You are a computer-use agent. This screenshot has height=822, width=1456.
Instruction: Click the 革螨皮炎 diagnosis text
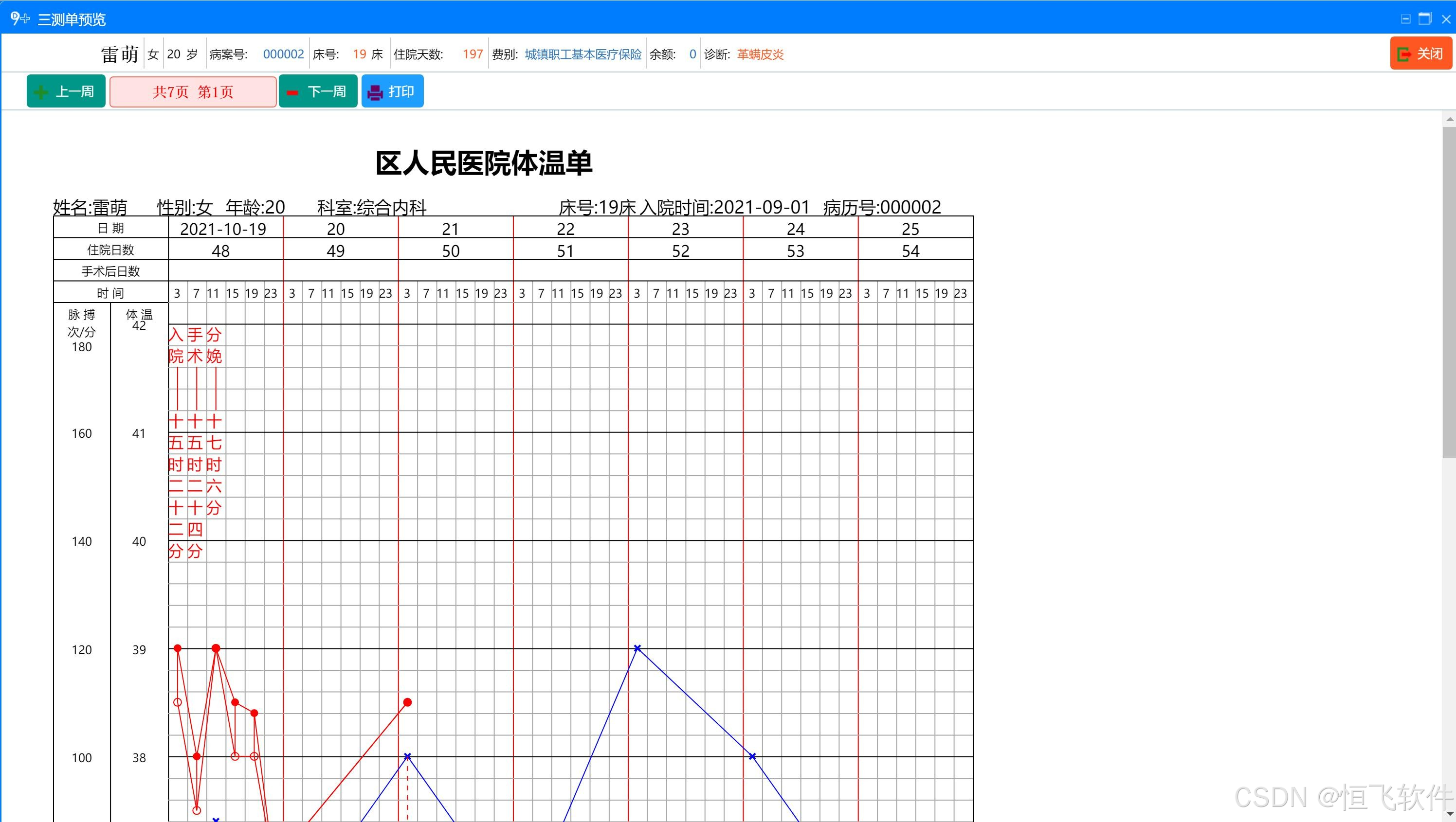(x=760, y=54)
